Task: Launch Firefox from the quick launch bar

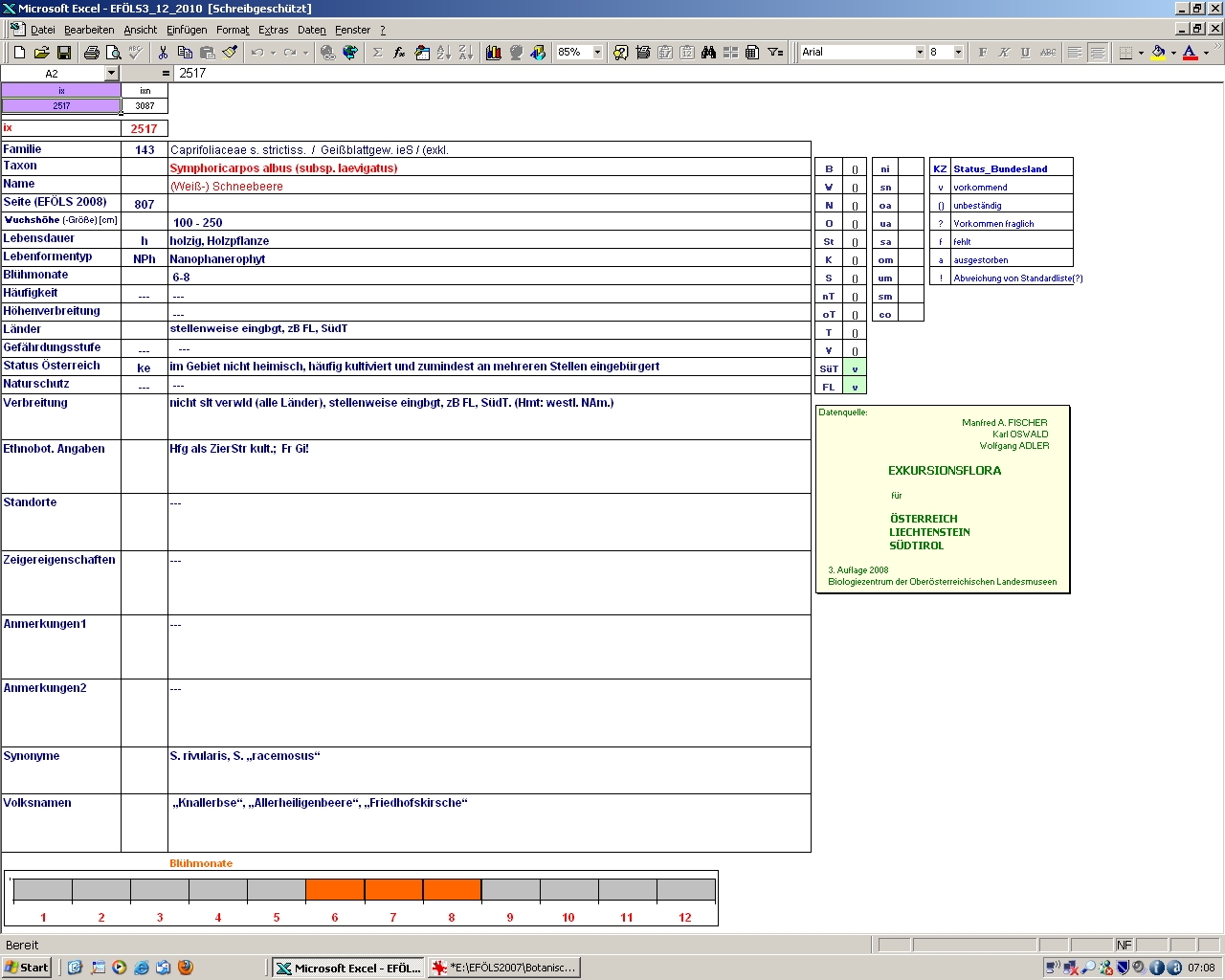Action: tap(186, 968)
